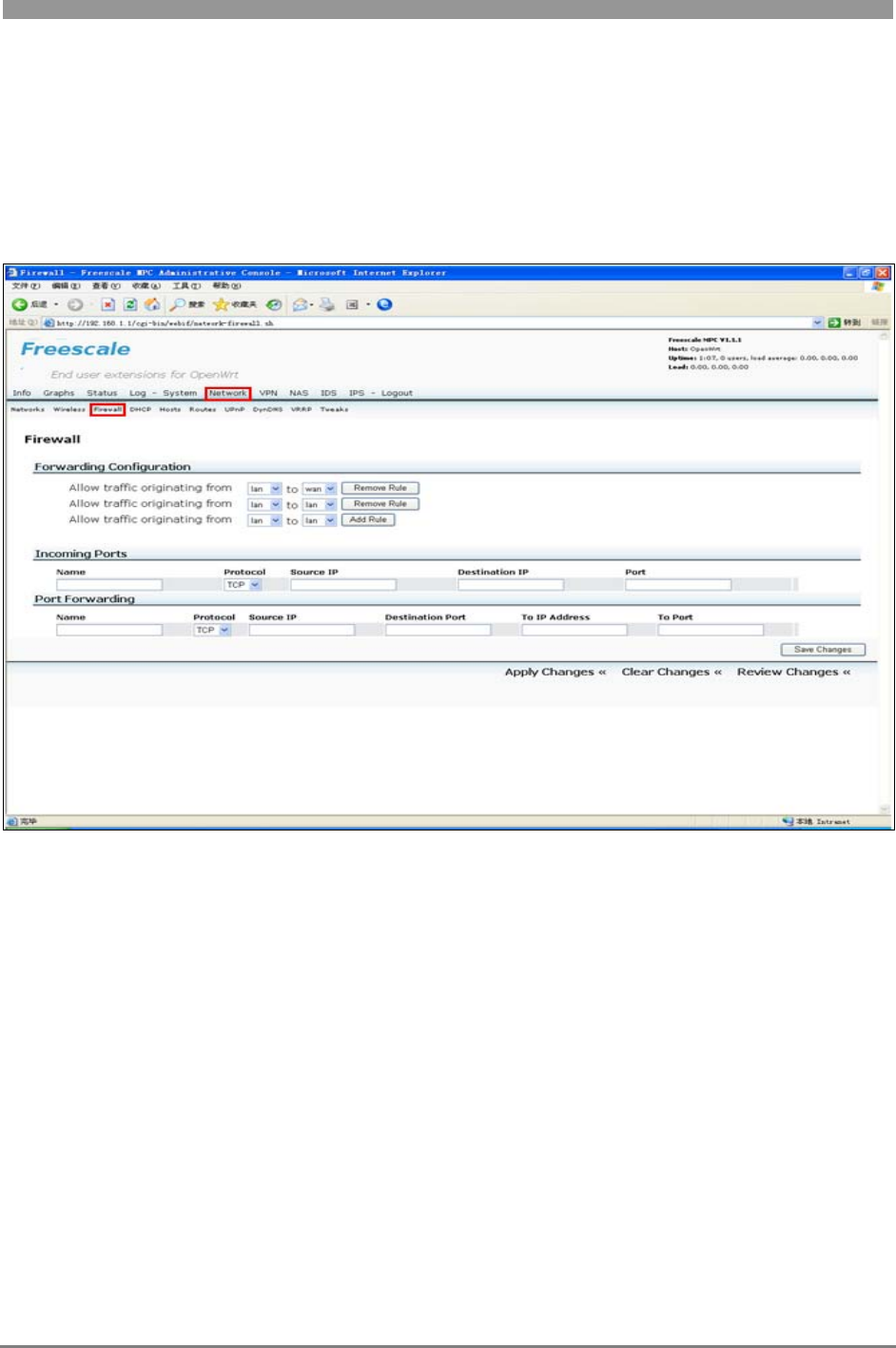The height and width of the screenshot is (1348, 896).
Task: Click the blue round toolbar icon
Action: (x=384, y=304)
